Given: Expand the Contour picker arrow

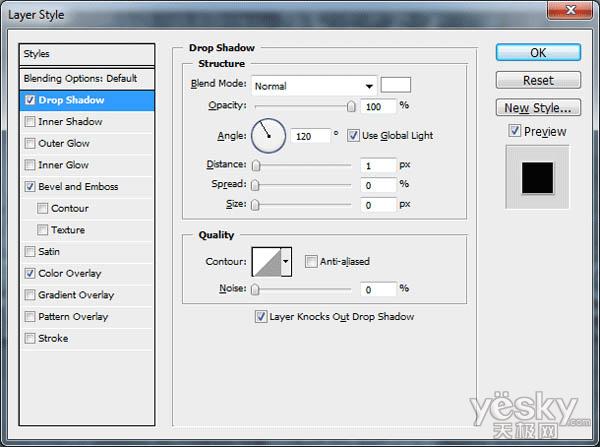Looking at the screenshot, I should click(x=287, y=262).
